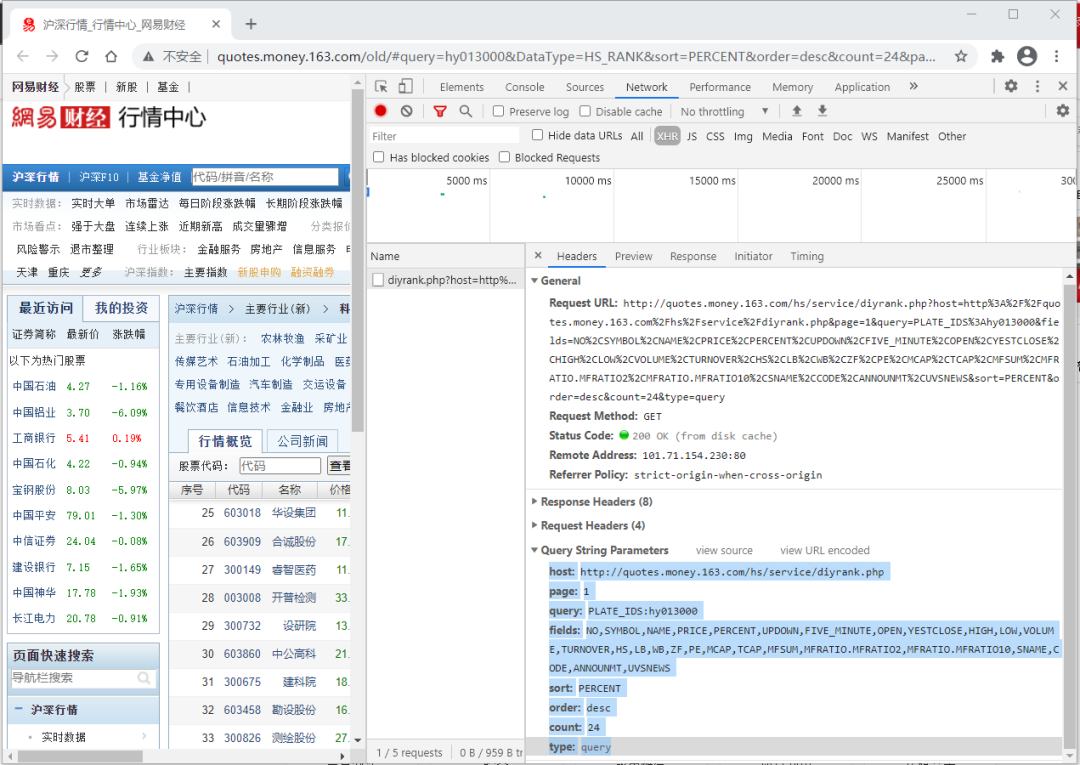The image size is (1080, 765).
Task: Expand Response Headers (8) section
Action: pyautogui.click(x=534, y=501)
